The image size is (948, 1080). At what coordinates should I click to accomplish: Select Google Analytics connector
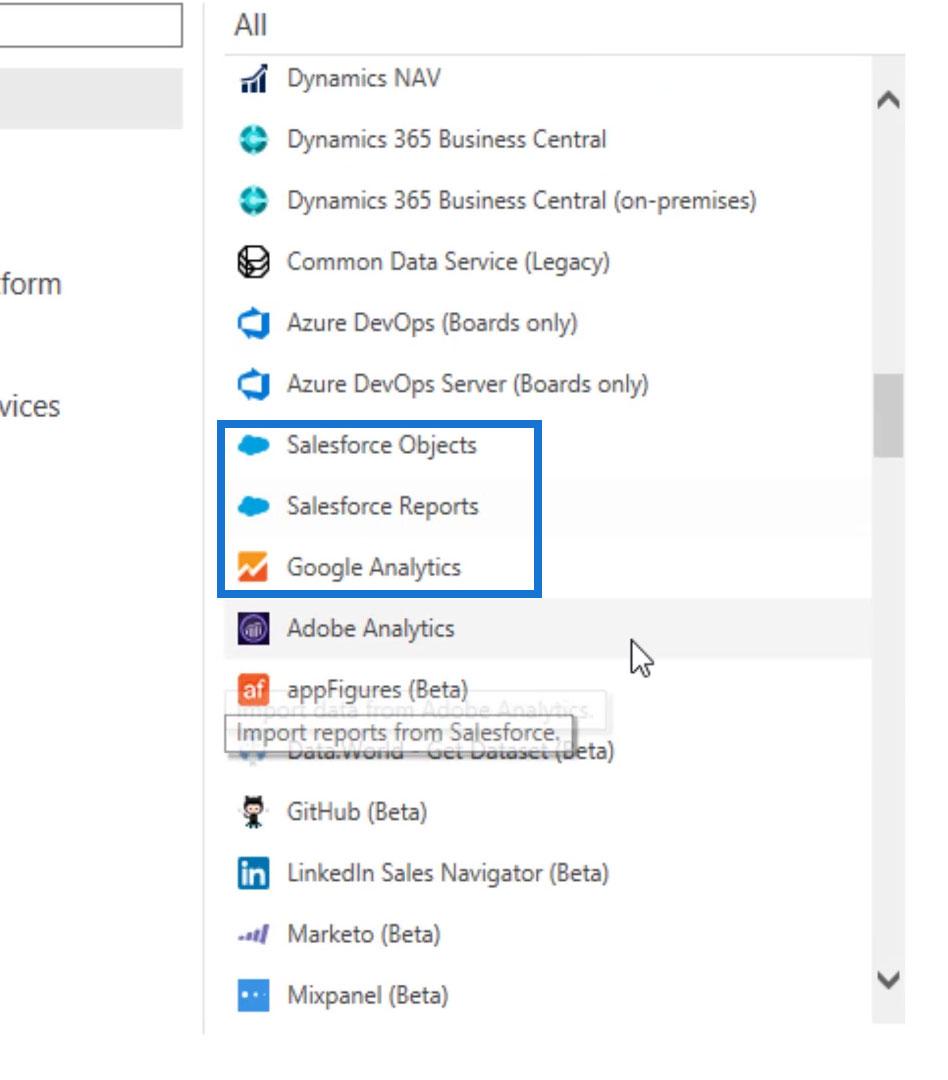pos(373,568)
